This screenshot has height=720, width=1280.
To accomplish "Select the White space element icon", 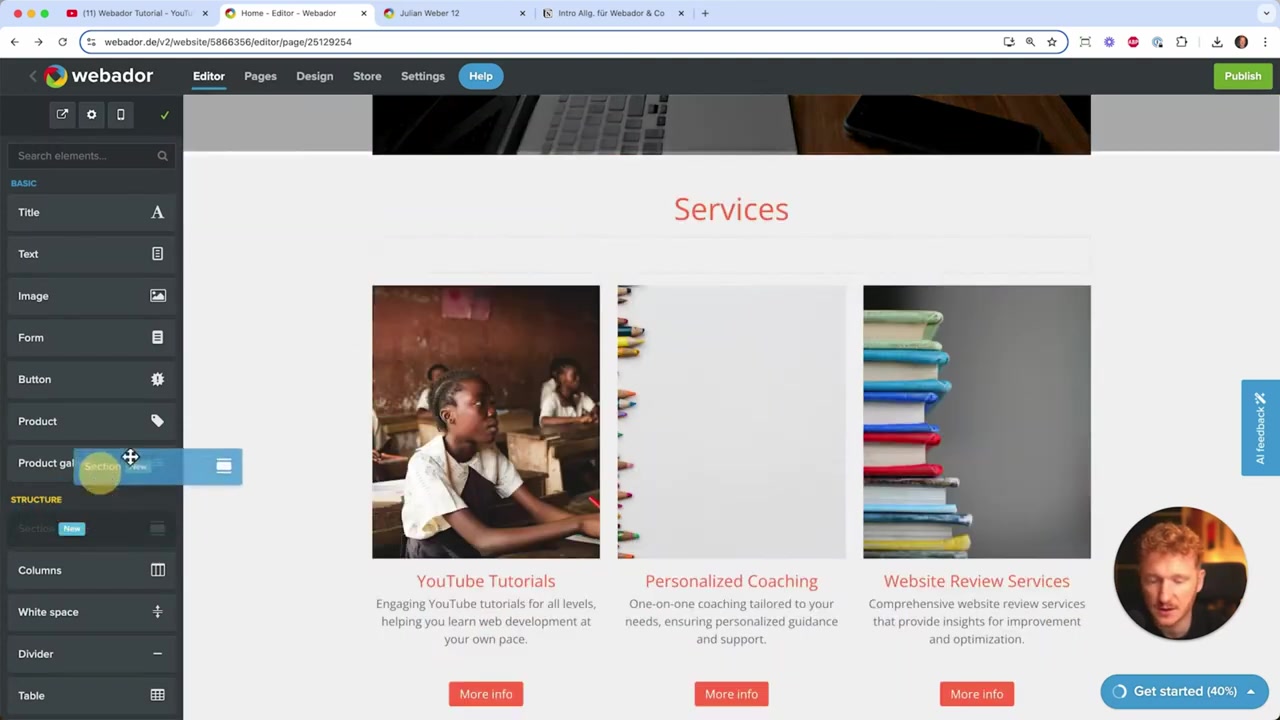I will [157, 612].
